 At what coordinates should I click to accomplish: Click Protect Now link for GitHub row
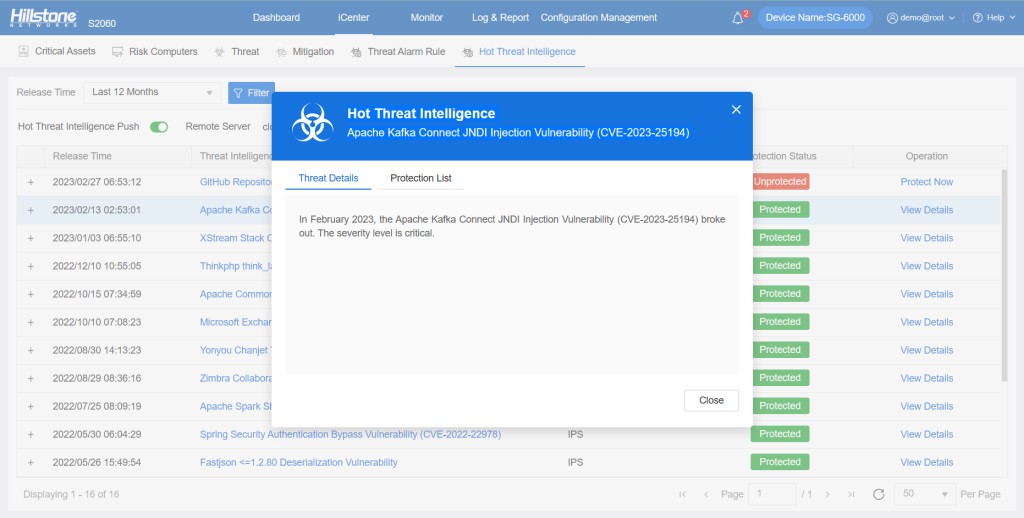pyautogui.click(x=927, y=182)
